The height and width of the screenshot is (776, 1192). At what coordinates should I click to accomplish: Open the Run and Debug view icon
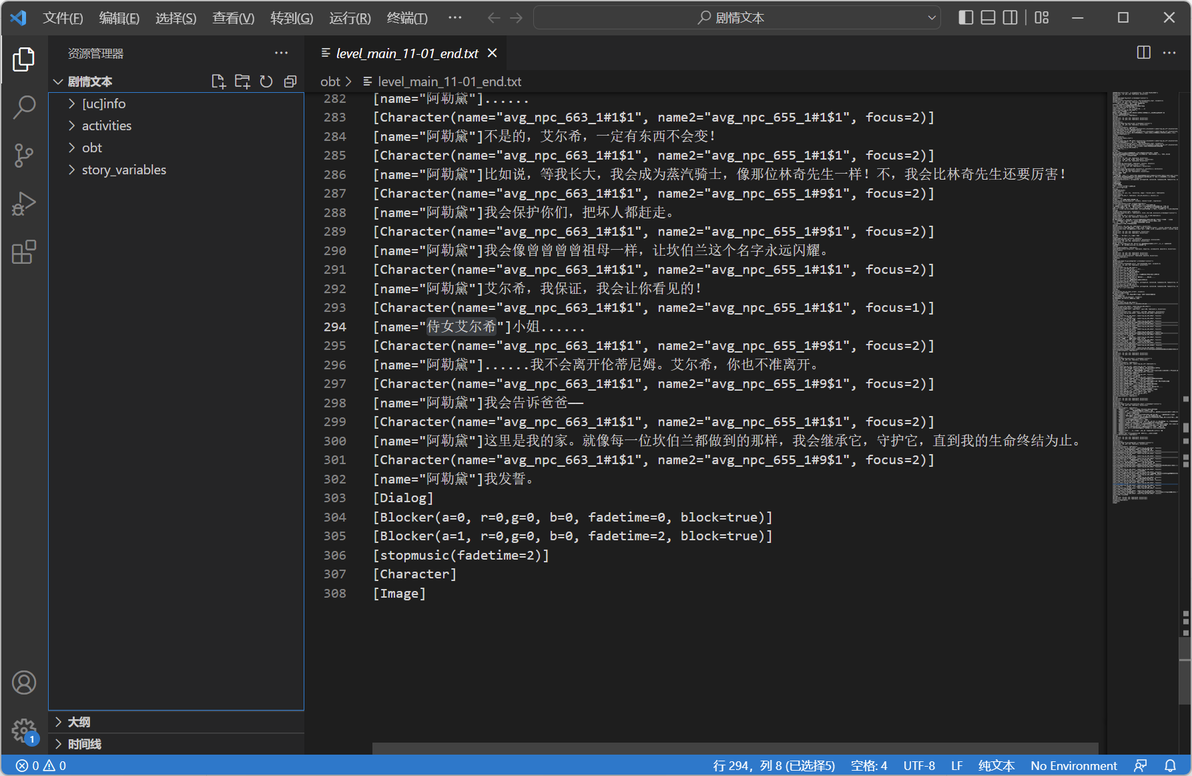click(x=24, y=204)
